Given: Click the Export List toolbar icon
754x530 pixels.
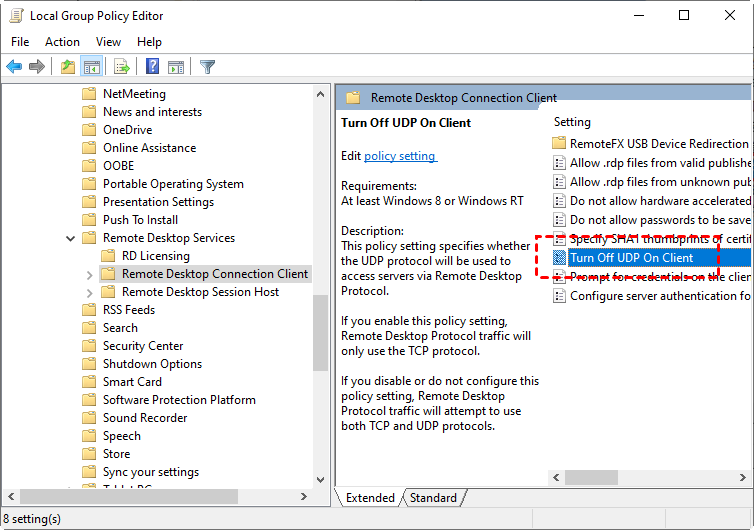Looking at the screenshot, I should (x=122, y=66).
